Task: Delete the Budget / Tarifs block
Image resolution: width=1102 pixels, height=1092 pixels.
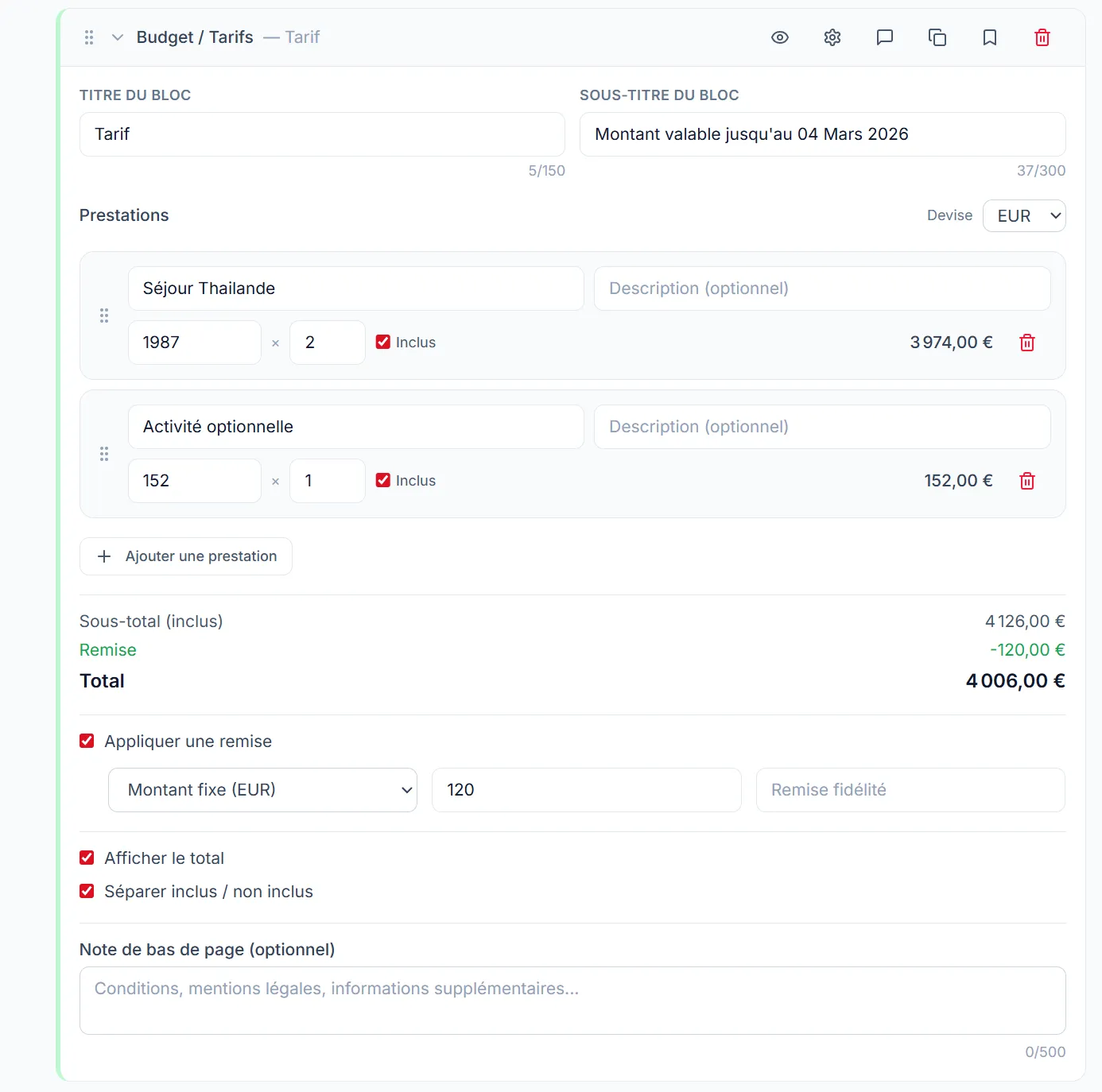Action: 1042,37
